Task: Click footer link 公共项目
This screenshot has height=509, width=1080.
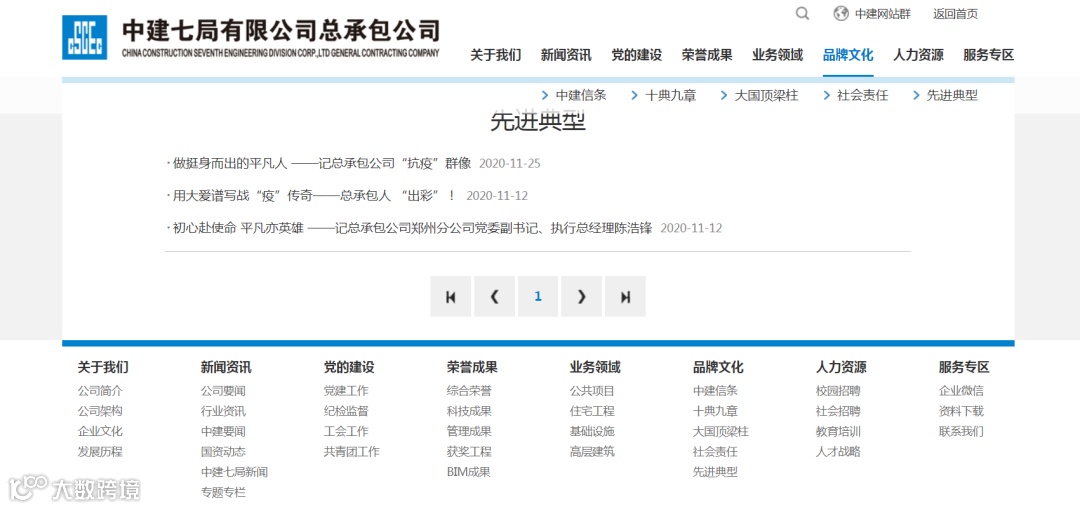Action: tap(592, 391)
